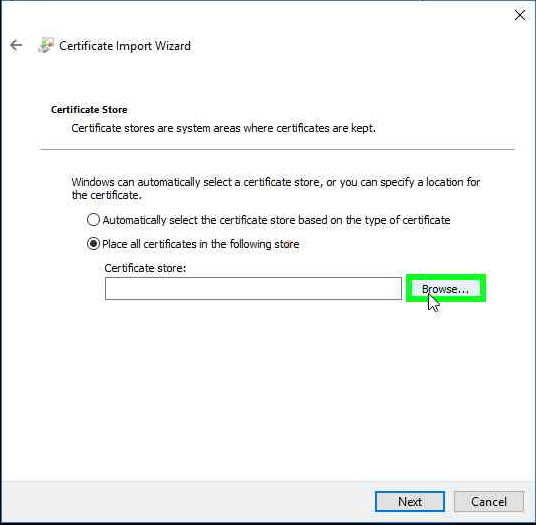Click the horizontal separator under the heading
Screen dimensions: 536x525
click(277, 149)
